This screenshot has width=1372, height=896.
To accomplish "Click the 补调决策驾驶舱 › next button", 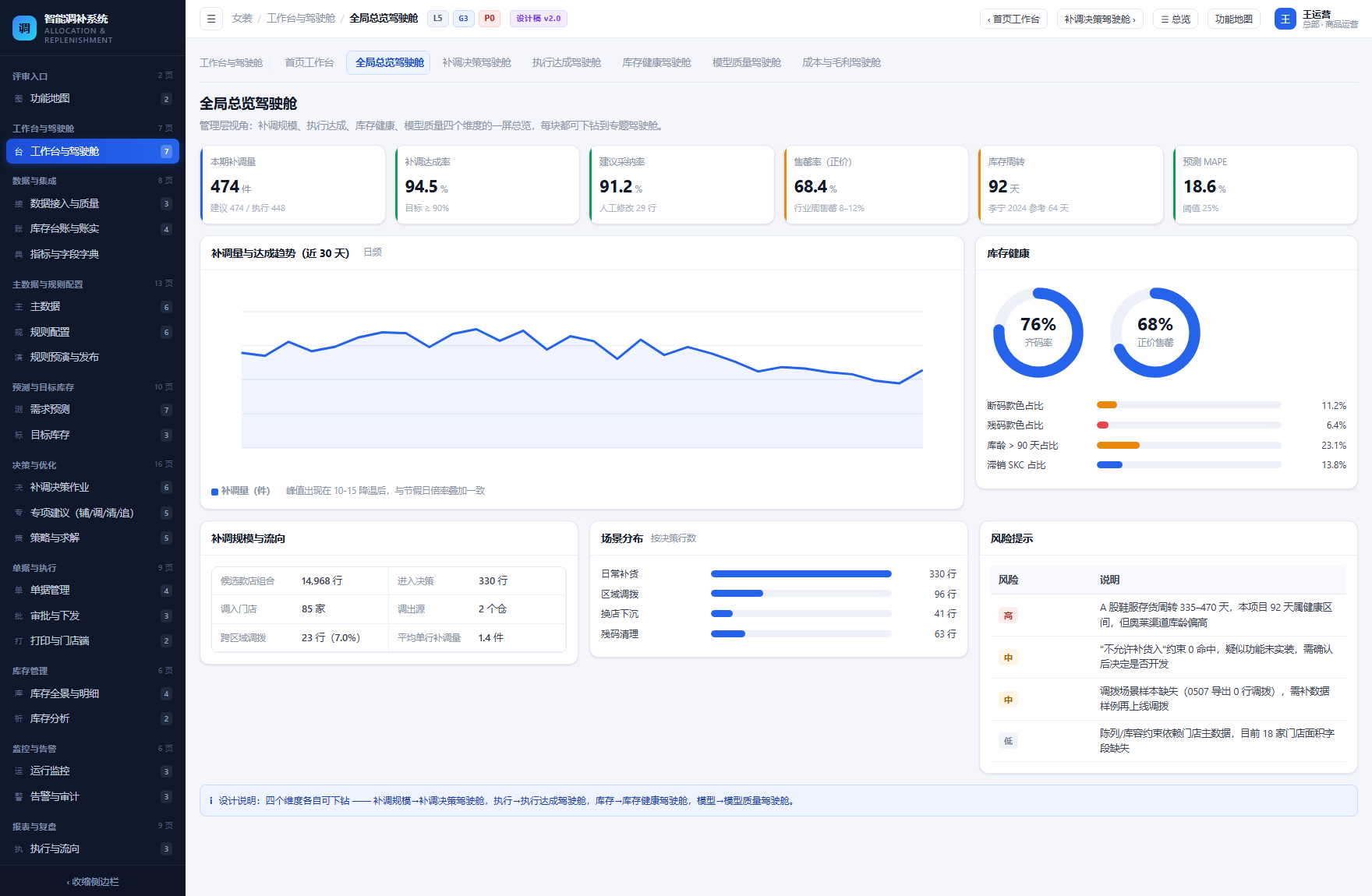I will (x=1100, y=19).
